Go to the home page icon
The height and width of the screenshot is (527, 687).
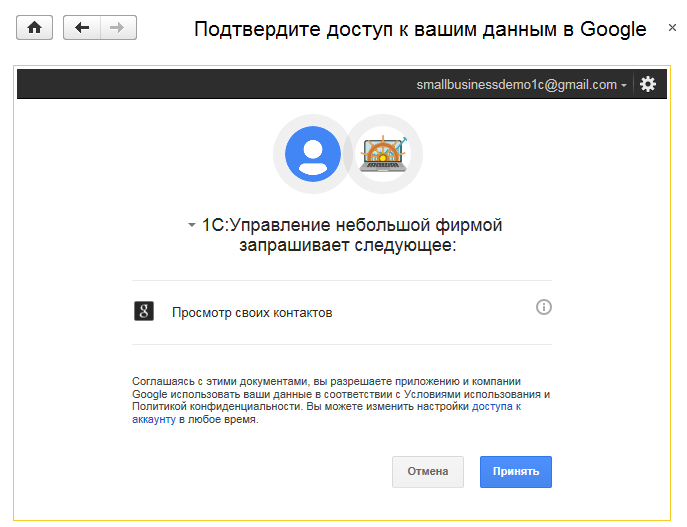coord(35,28)
